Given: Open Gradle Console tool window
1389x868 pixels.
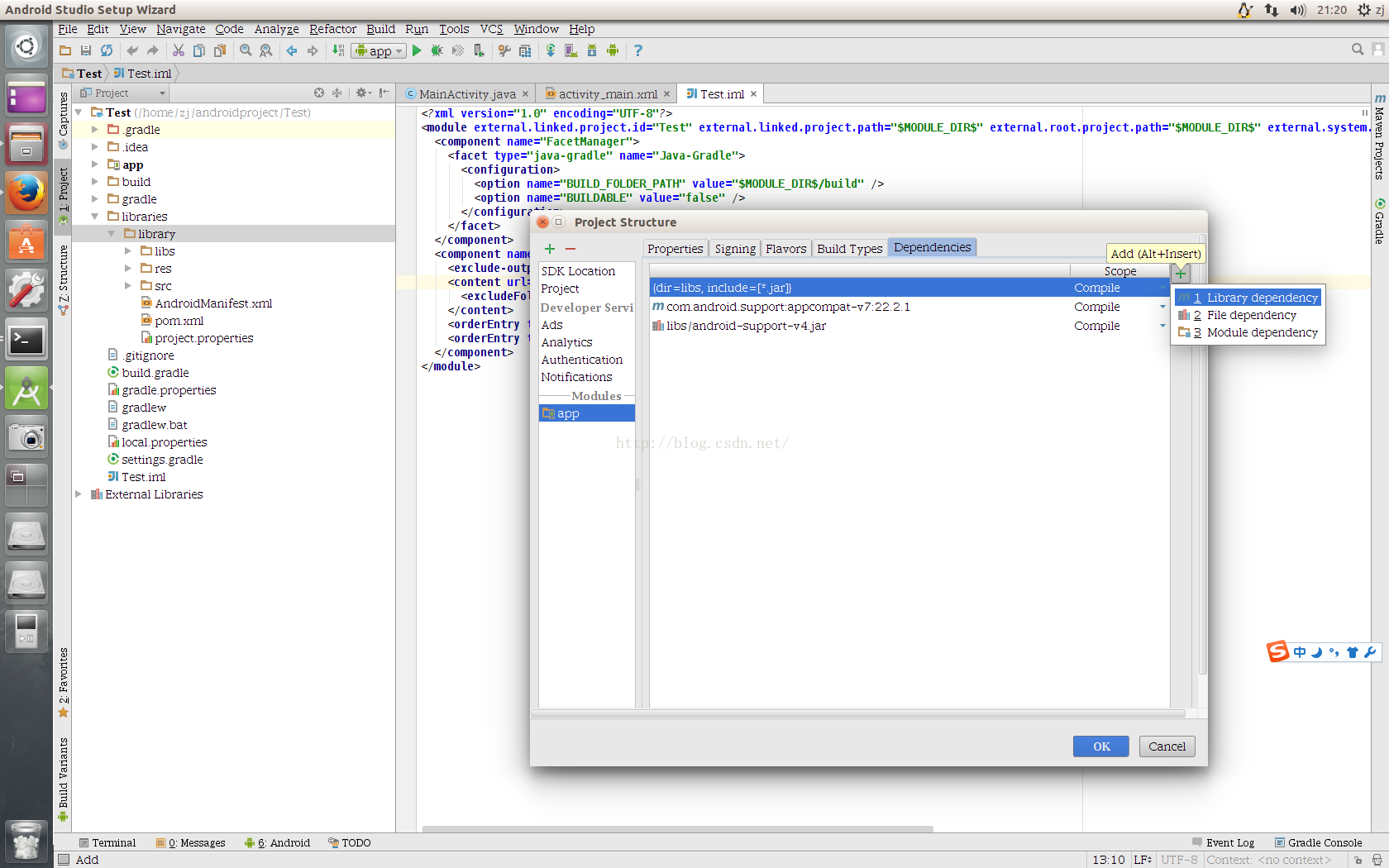Looking at the screenshot, I should [x=1318, y=843].
